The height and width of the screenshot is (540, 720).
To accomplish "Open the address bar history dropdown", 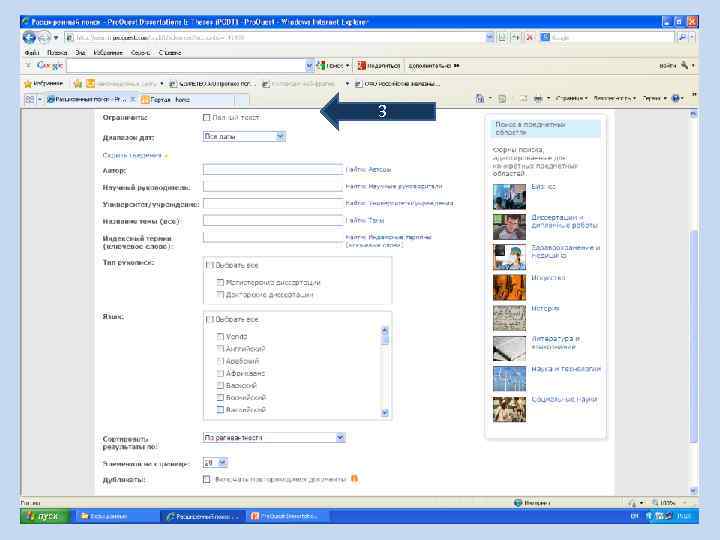I will (x=489, y=37).
